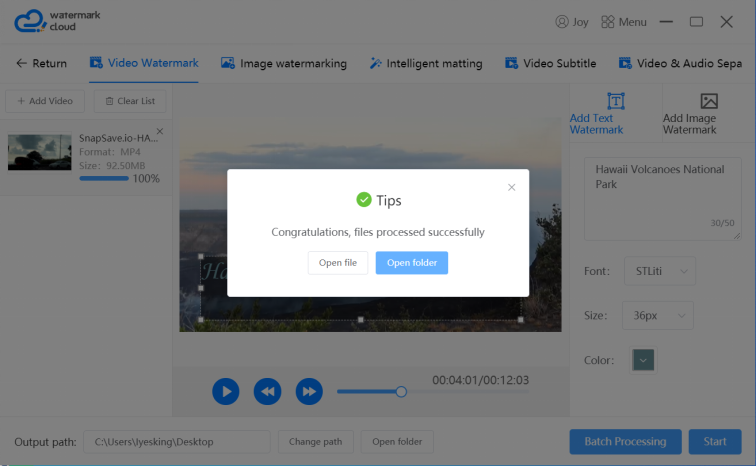Open the Joy user account icon
756x466 pixels.
click(562, 22)
